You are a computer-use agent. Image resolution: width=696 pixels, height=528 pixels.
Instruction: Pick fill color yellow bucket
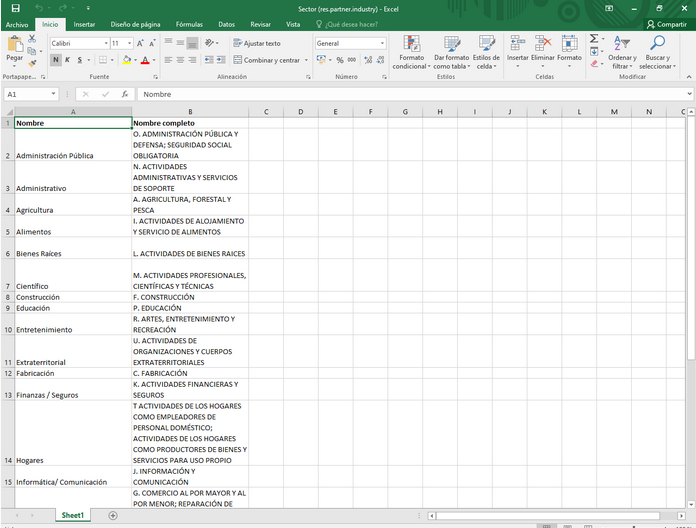(x=127, y=60)
